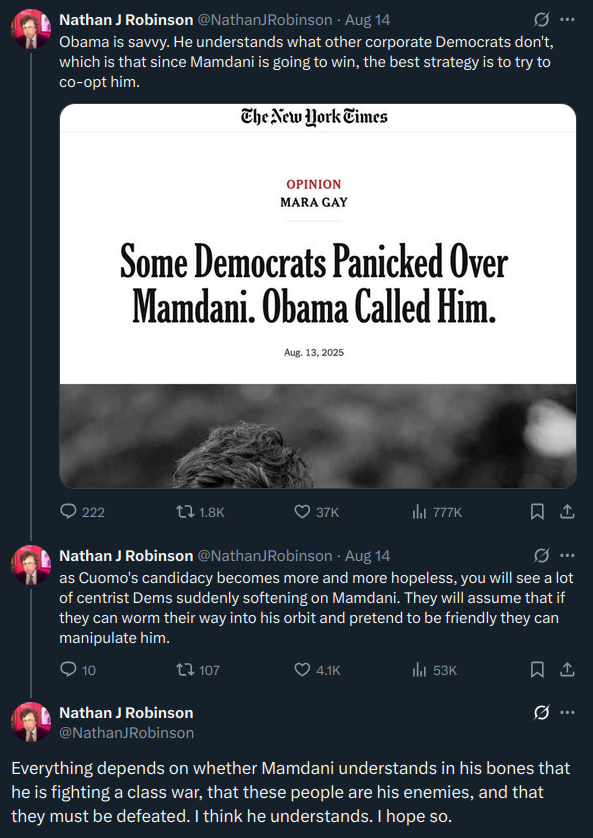Like the tweet with 37K likes
The height and width of the screenshot is (838, 593).
317,512
